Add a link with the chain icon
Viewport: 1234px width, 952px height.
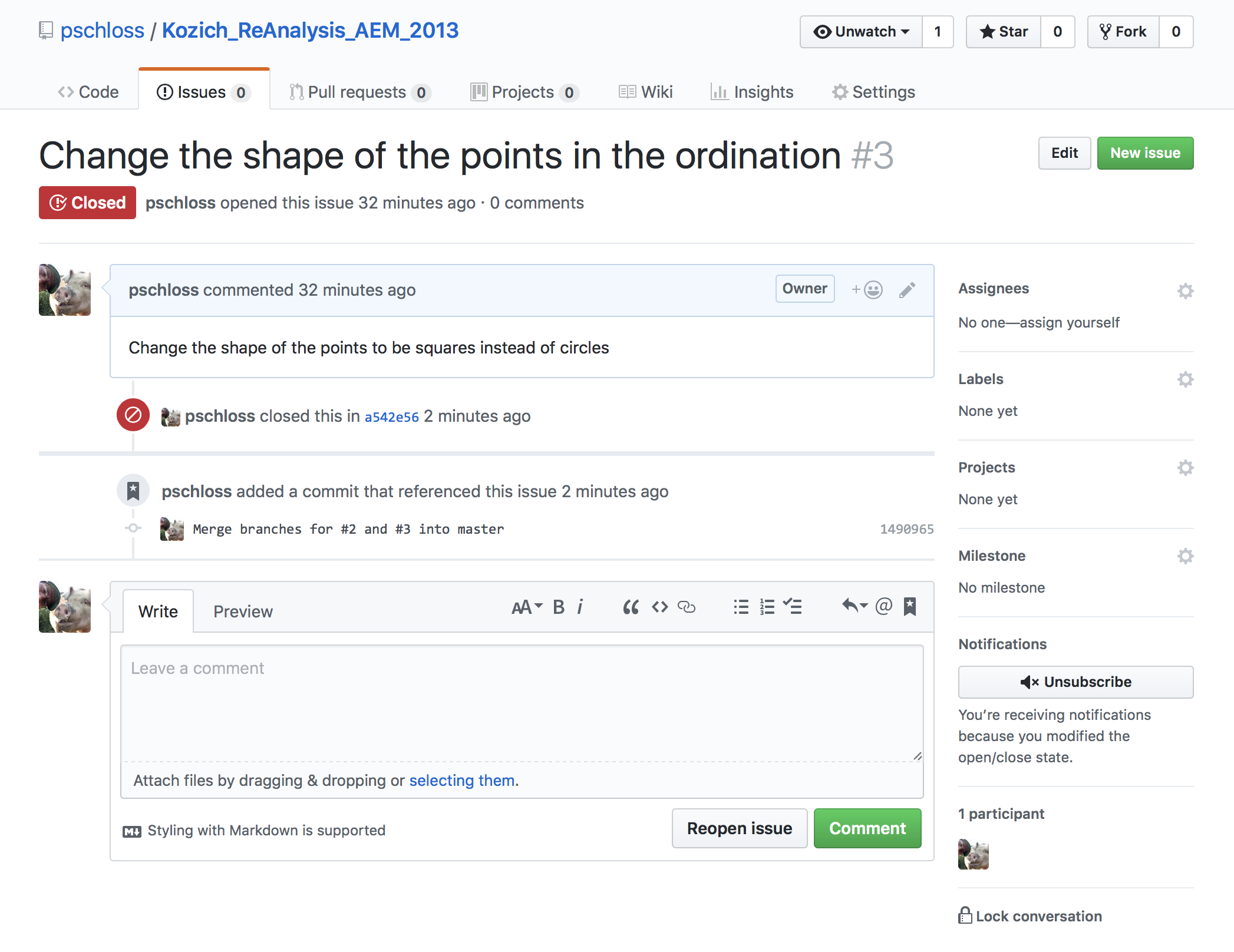point(687,607)
